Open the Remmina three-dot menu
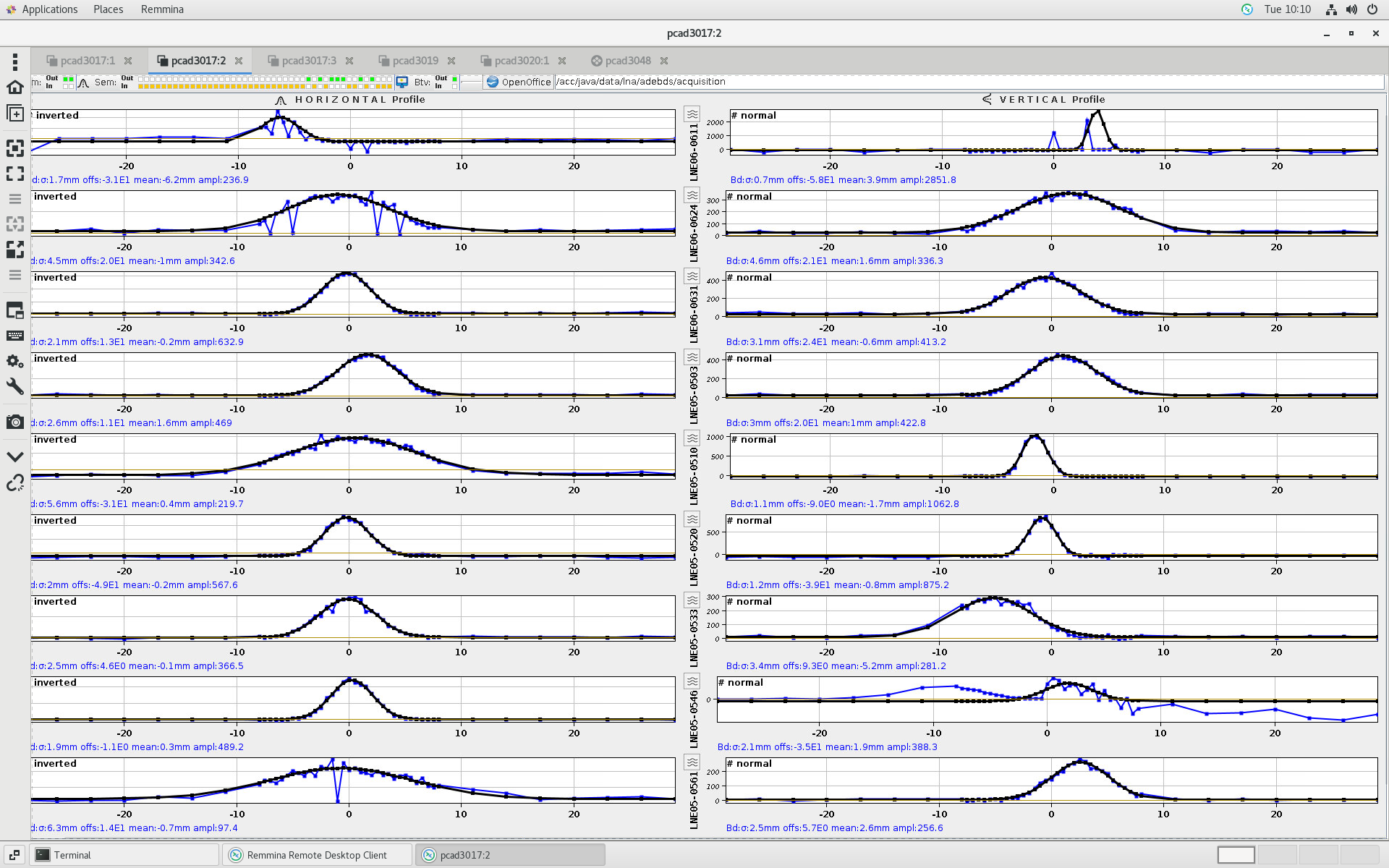This screenshot has width=1389, height=868. pyautogui.click(x=14, y=61)
